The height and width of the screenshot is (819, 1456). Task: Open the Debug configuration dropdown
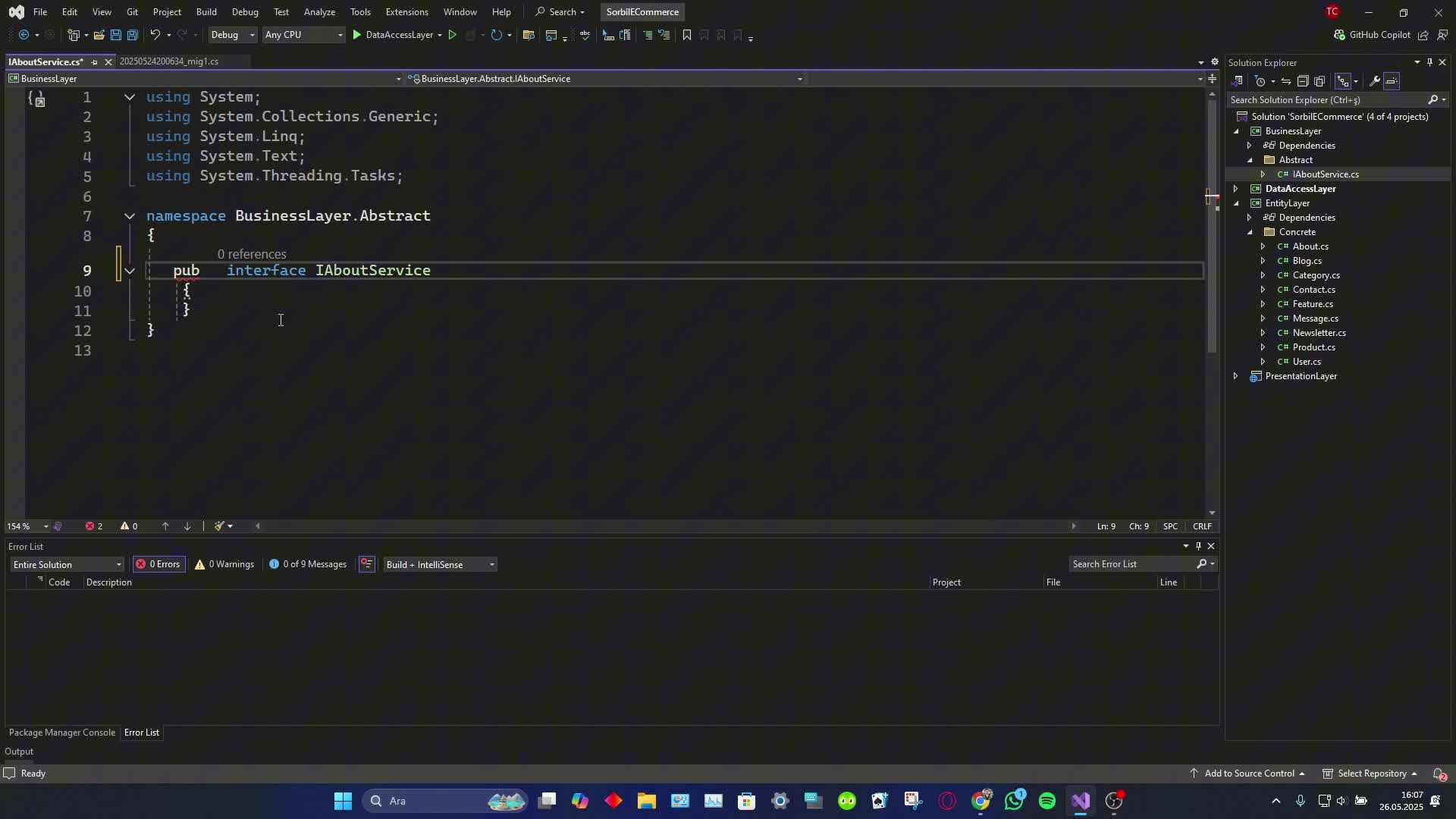click(x=232, y=35)
